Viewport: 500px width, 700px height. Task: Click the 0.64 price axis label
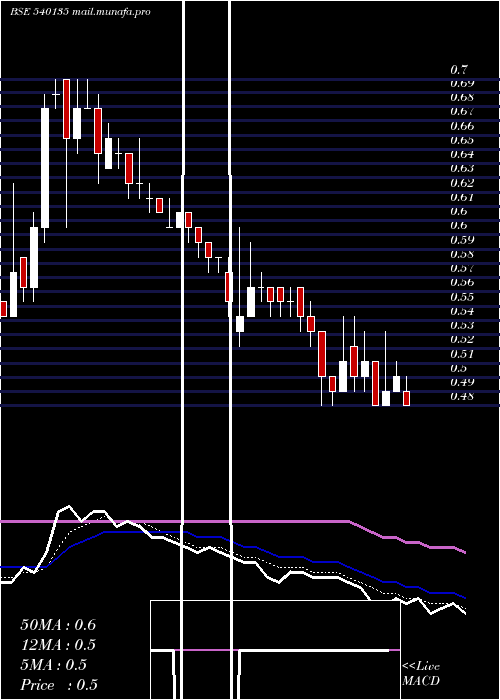coord(462,154)
